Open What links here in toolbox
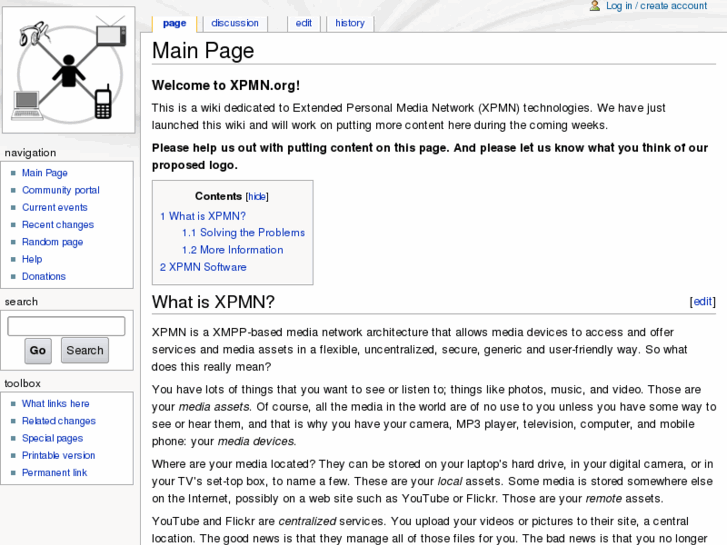Image resolution: width=727 pixels, height=545 pixels. [56, 404]
